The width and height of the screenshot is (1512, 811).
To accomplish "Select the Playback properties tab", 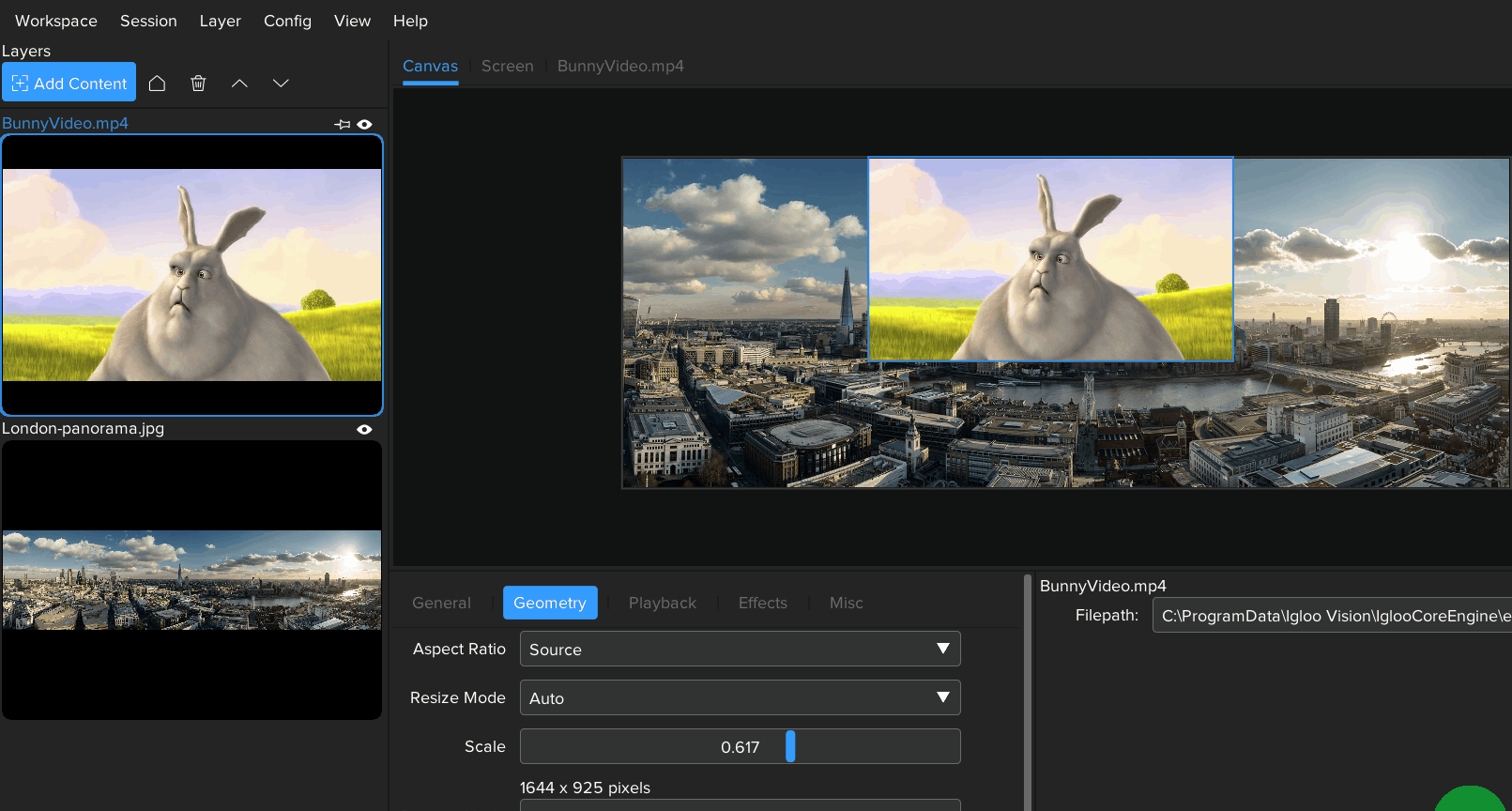I will (662, 603).
